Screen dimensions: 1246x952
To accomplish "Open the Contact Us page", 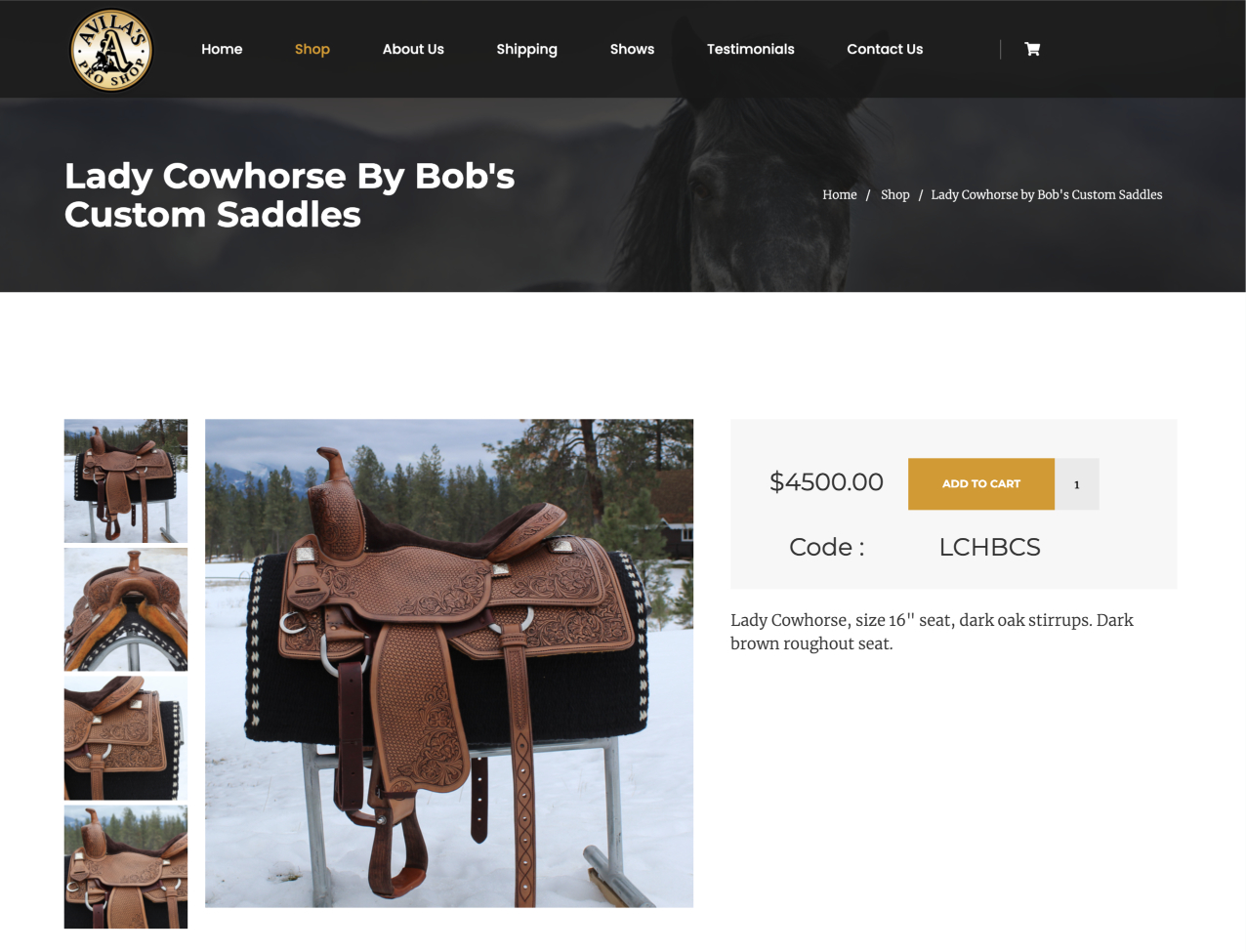I will tap(885, 49).
